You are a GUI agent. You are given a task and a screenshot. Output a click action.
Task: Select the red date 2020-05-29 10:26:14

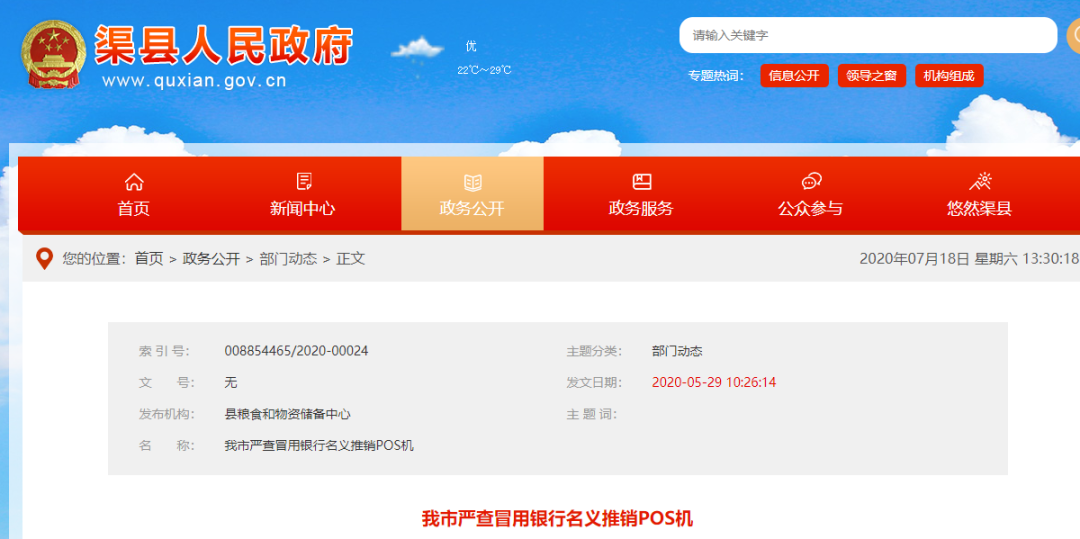tap(714, 383)
